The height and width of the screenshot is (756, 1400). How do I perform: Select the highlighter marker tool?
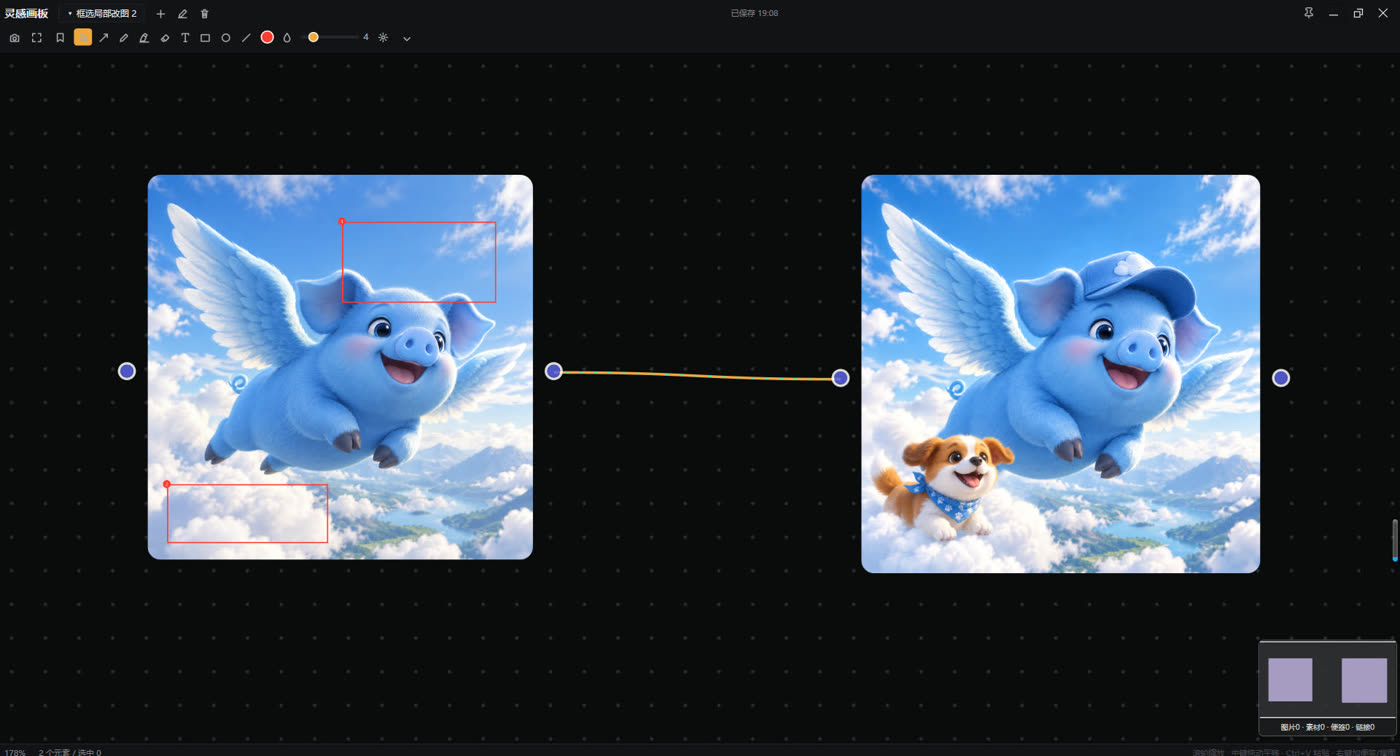(144, 38)
